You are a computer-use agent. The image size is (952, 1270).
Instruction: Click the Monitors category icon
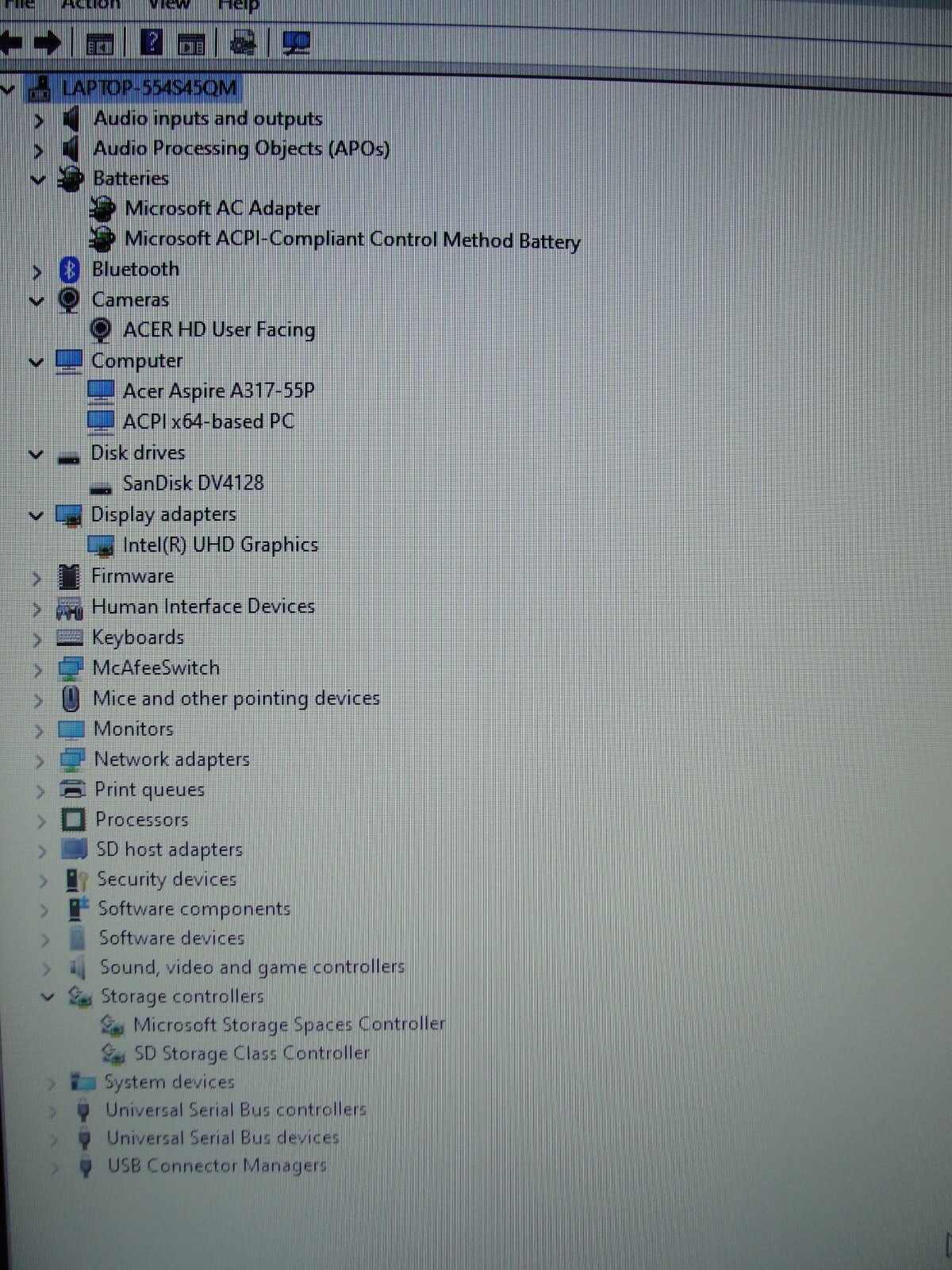(x=71, y=729)
